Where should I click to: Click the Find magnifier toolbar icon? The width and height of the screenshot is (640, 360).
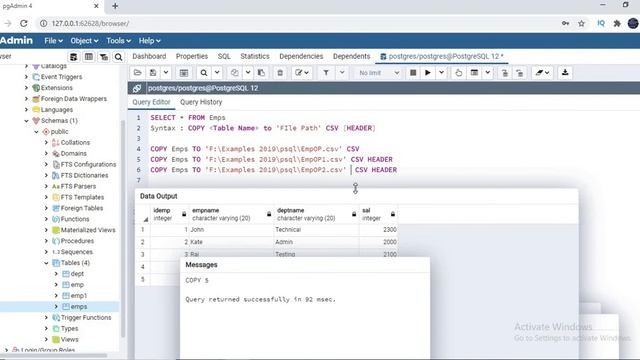[204, 73]
